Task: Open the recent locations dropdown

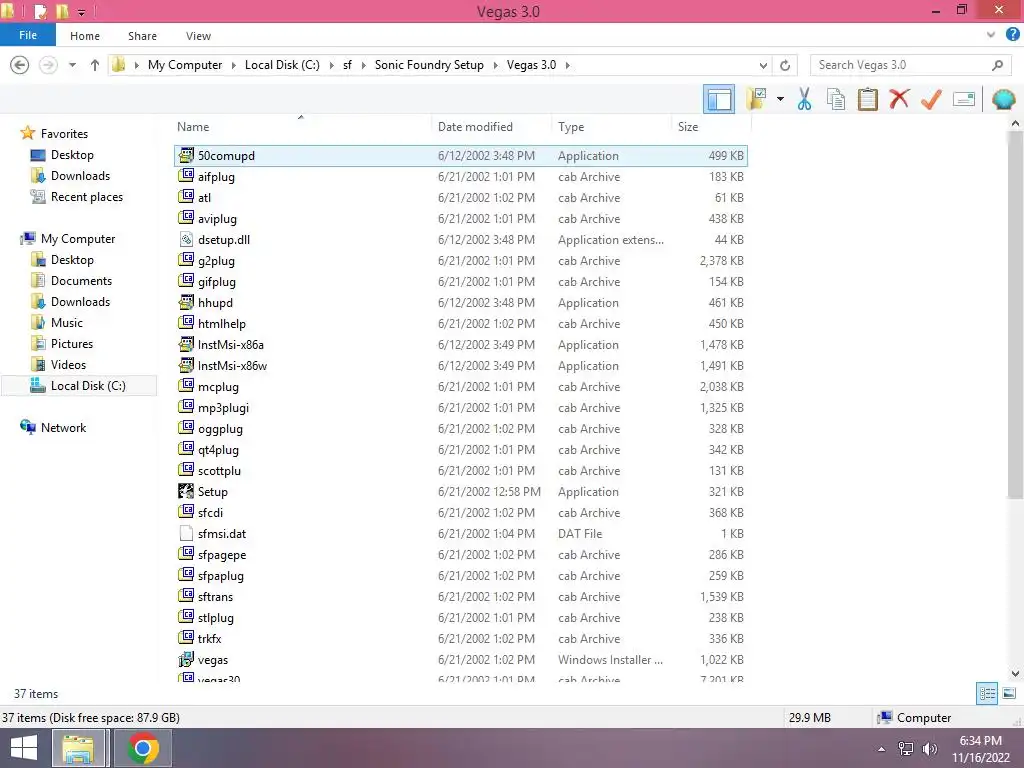Action: [x=72, y=65]
